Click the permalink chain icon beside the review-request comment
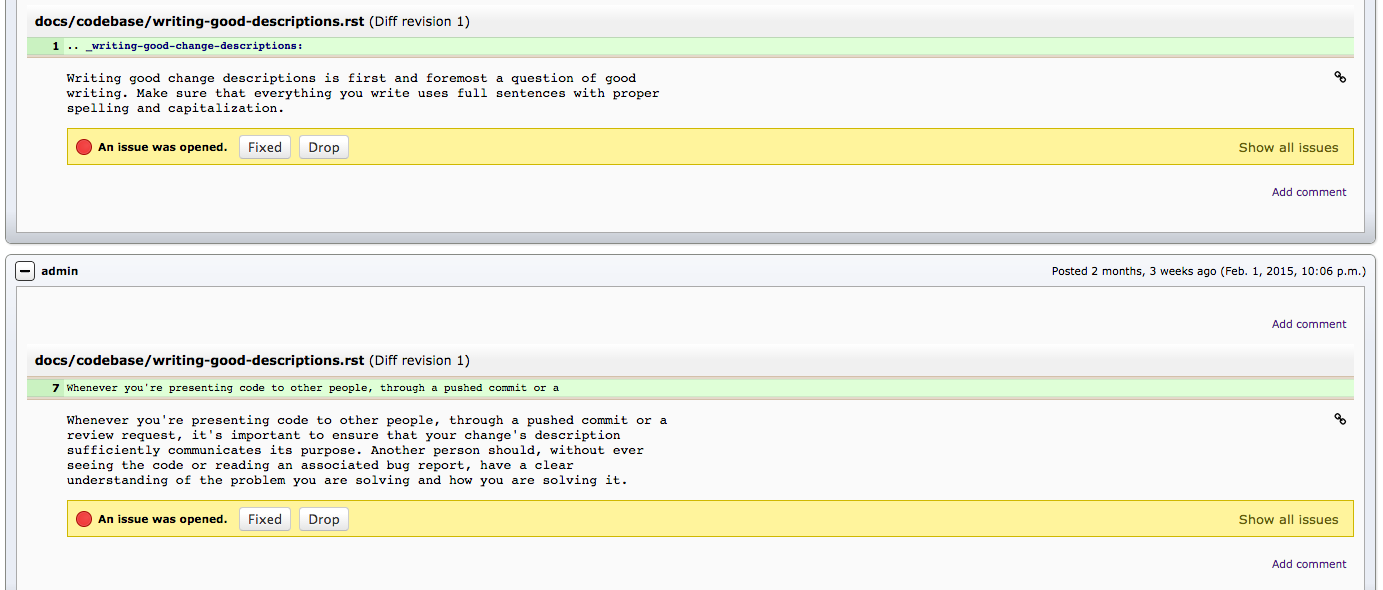The width and height of the screenshot is (1383, 590). [1340, 419]
